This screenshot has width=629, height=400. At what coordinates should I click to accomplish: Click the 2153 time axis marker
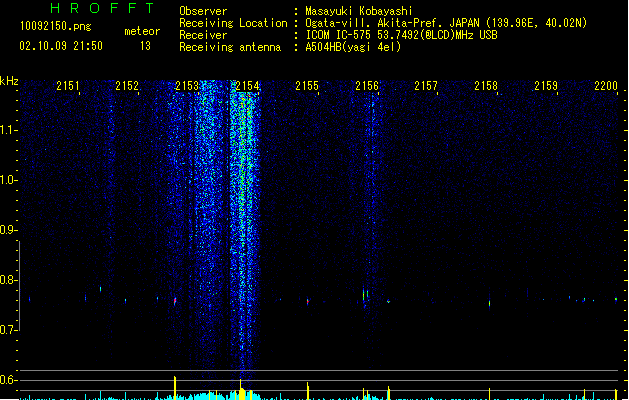tap(187, 86)
